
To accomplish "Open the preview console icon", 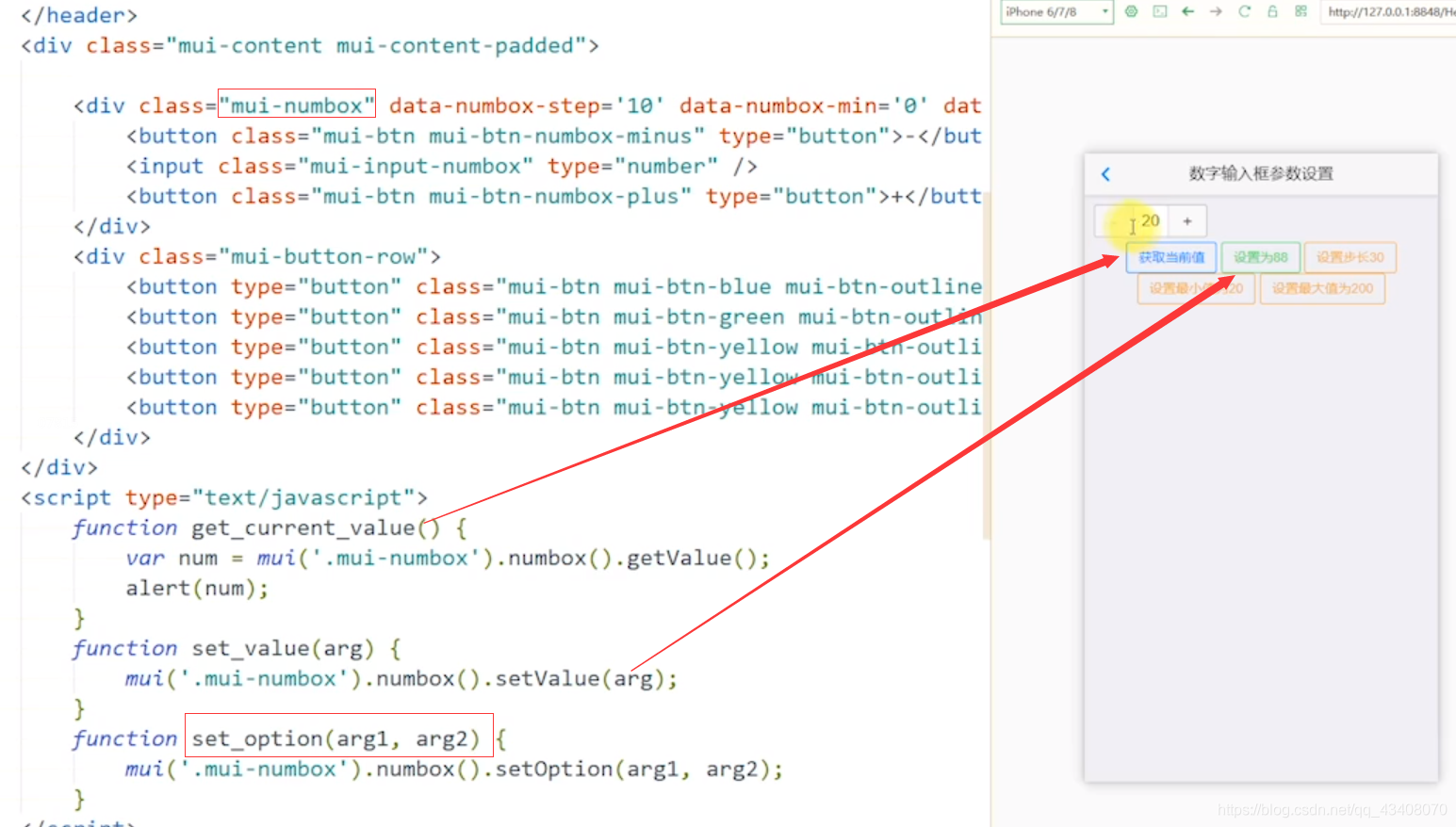I will (1160, 11).
